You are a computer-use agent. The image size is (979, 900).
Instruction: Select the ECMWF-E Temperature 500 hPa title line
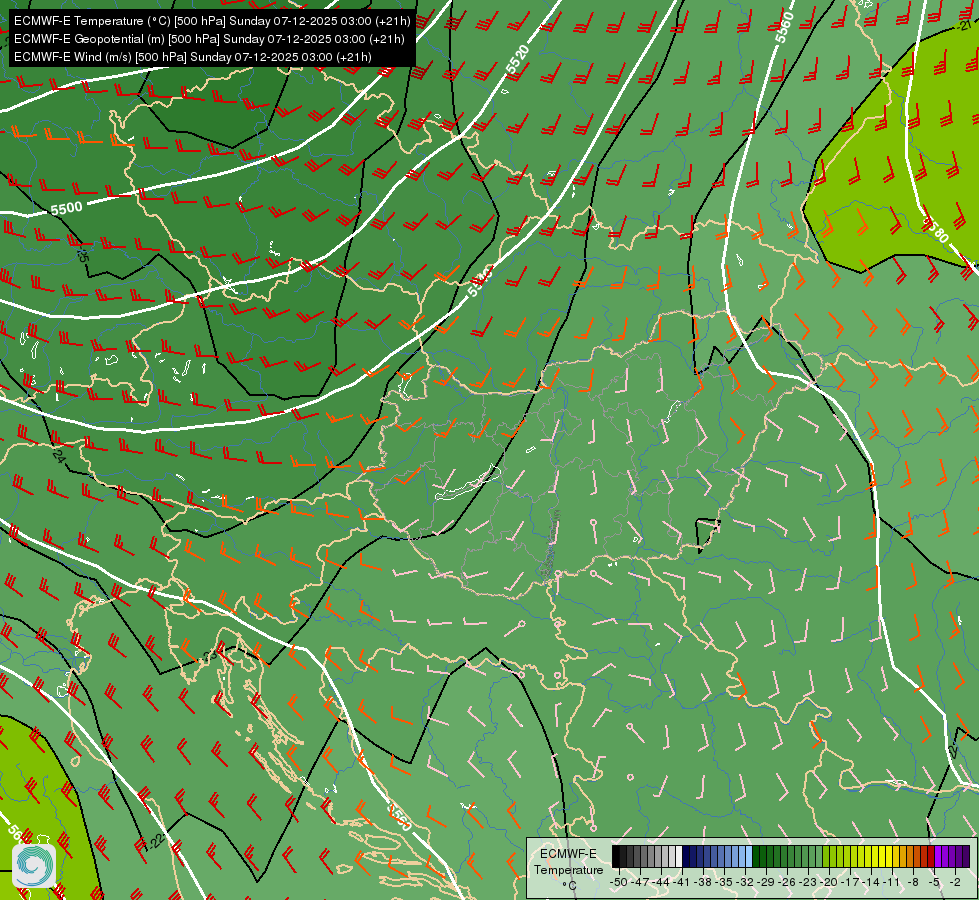pyautogui.click(x=212, y=21)
